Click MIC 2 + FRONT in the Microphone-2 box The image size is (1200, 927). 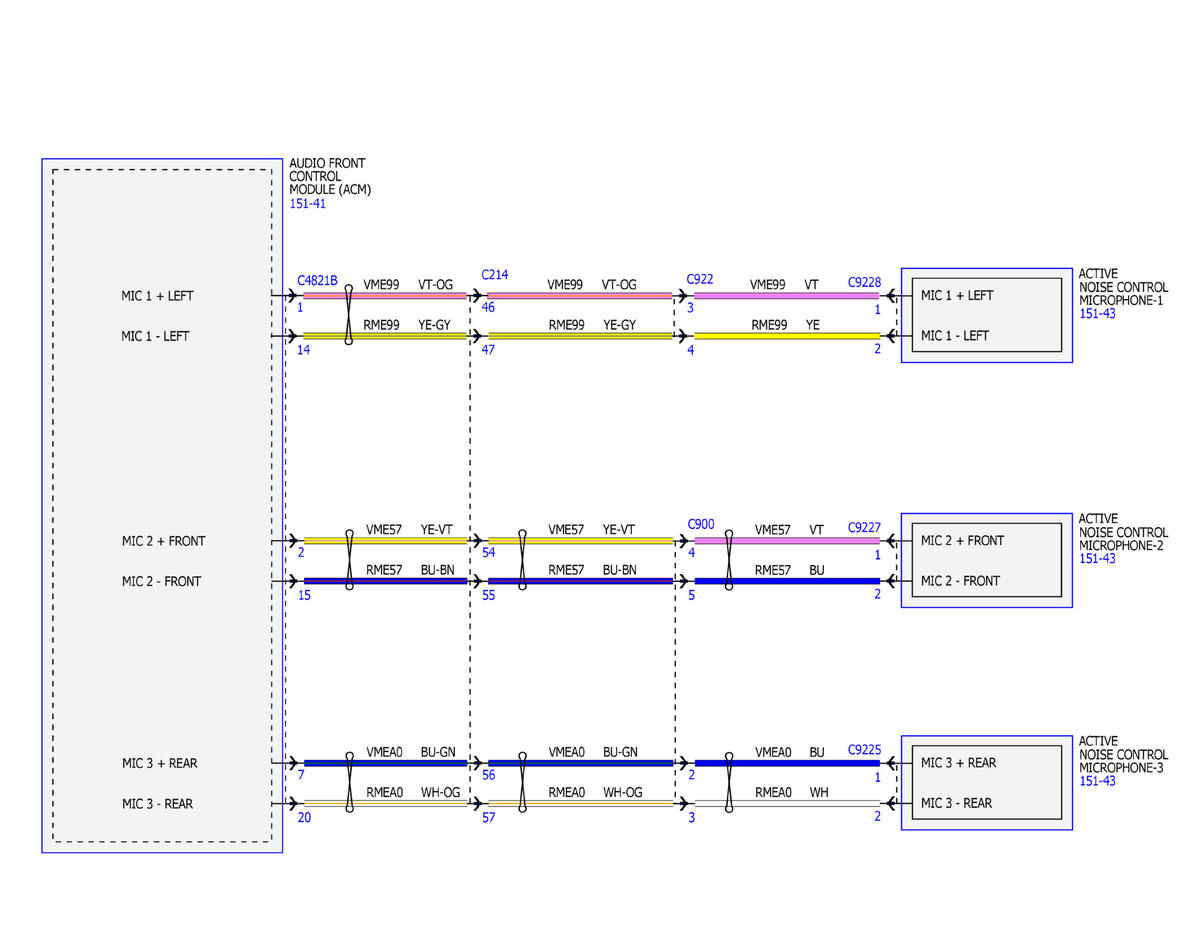coord(962,540)
